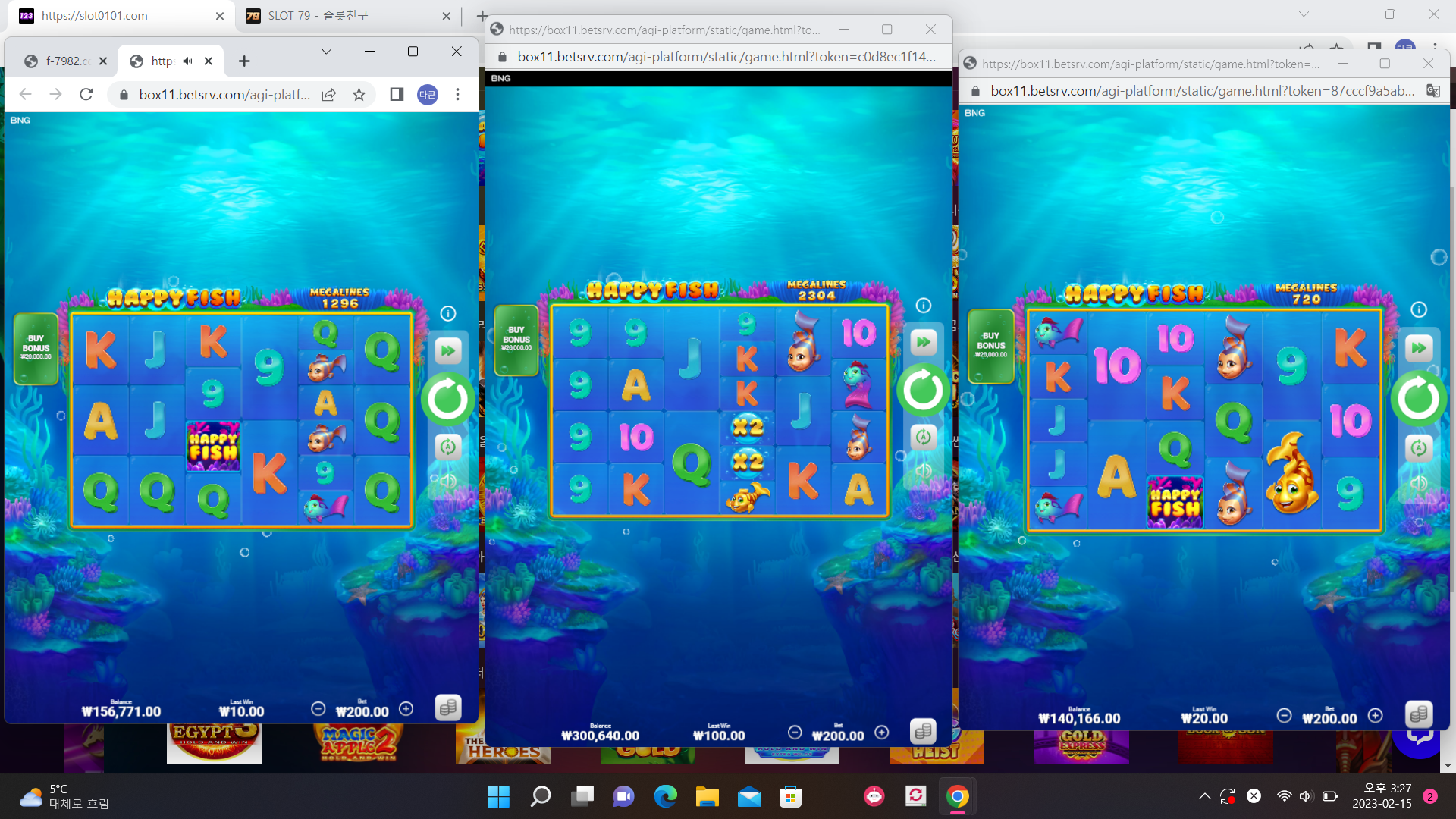Open game info in the middle game window

[x=923, y=305]
